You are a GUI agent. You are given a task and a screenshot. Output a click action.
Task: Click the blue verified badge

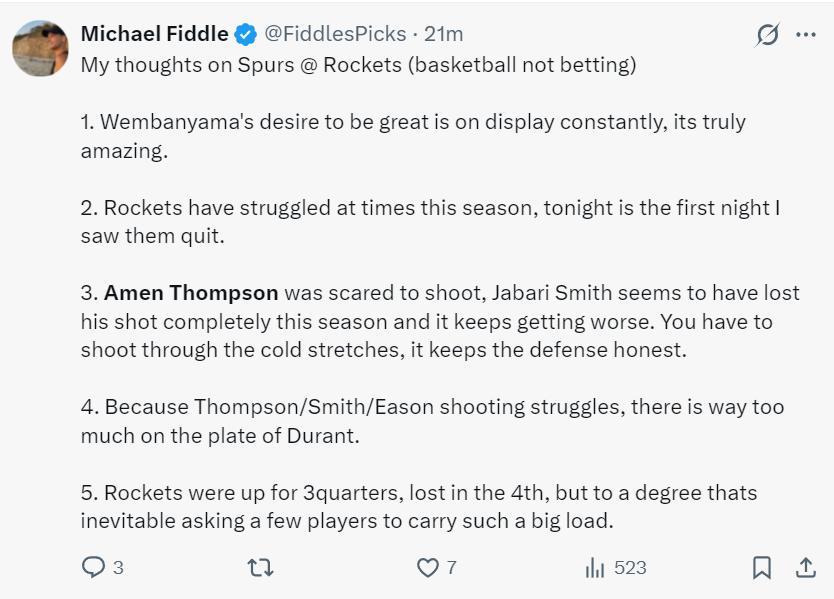245,34
